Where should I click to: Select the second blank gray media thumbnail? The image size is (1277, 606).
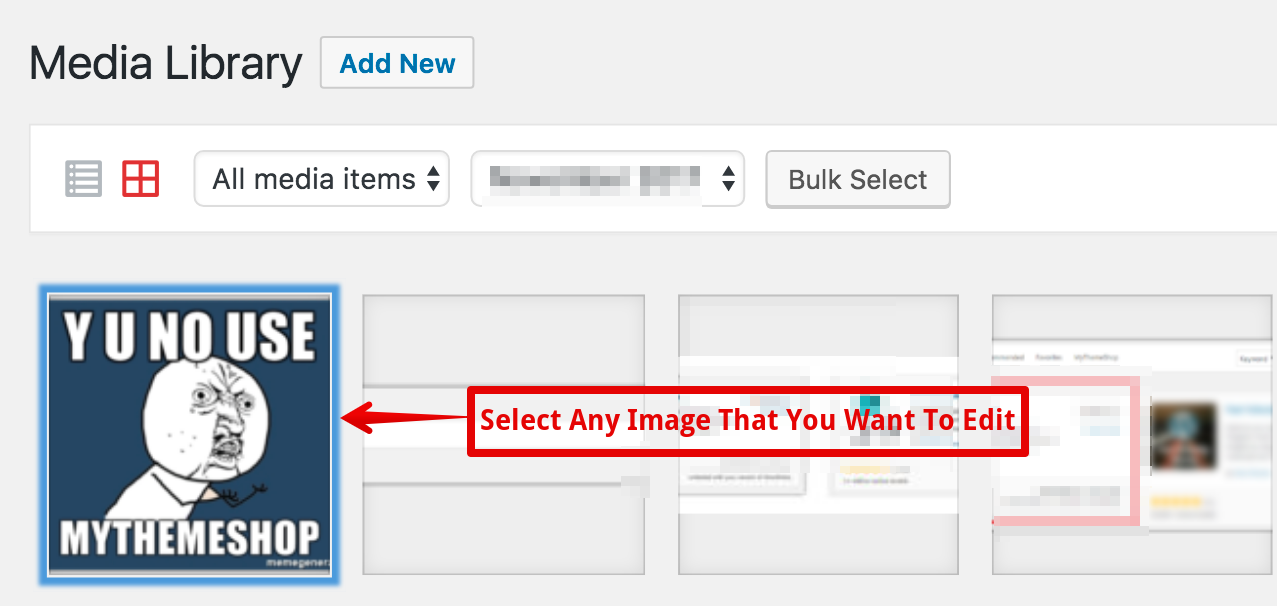(x=503, y=435)
